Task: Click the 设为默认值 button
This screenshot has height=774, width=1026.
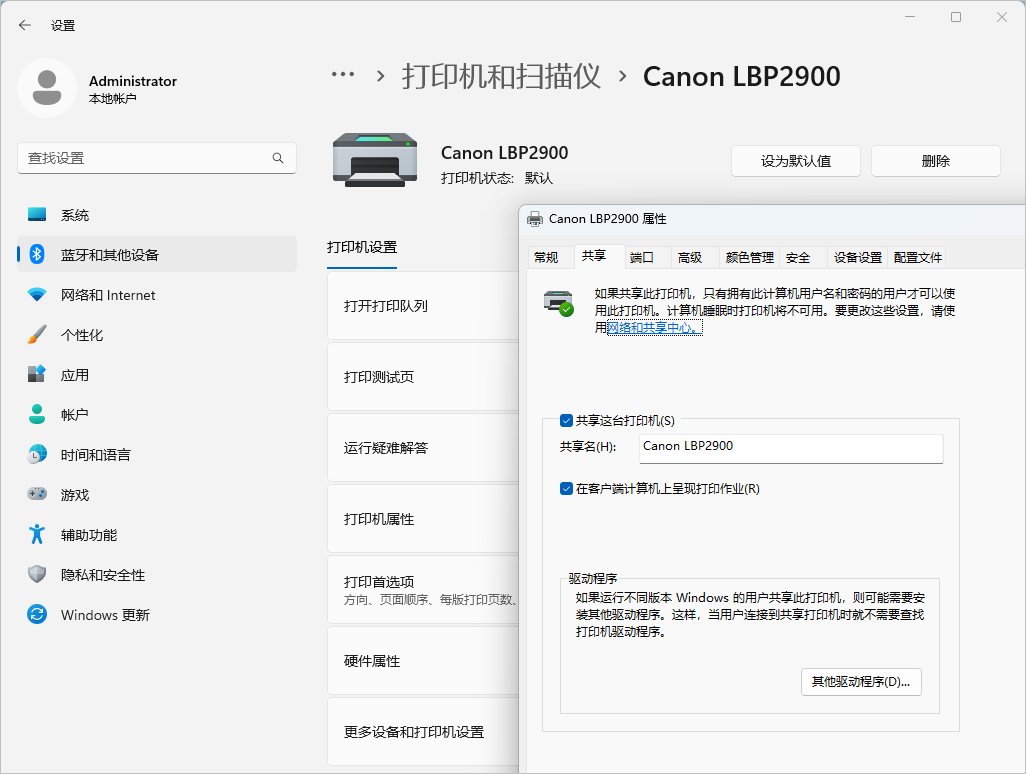Action: point(796,161)
